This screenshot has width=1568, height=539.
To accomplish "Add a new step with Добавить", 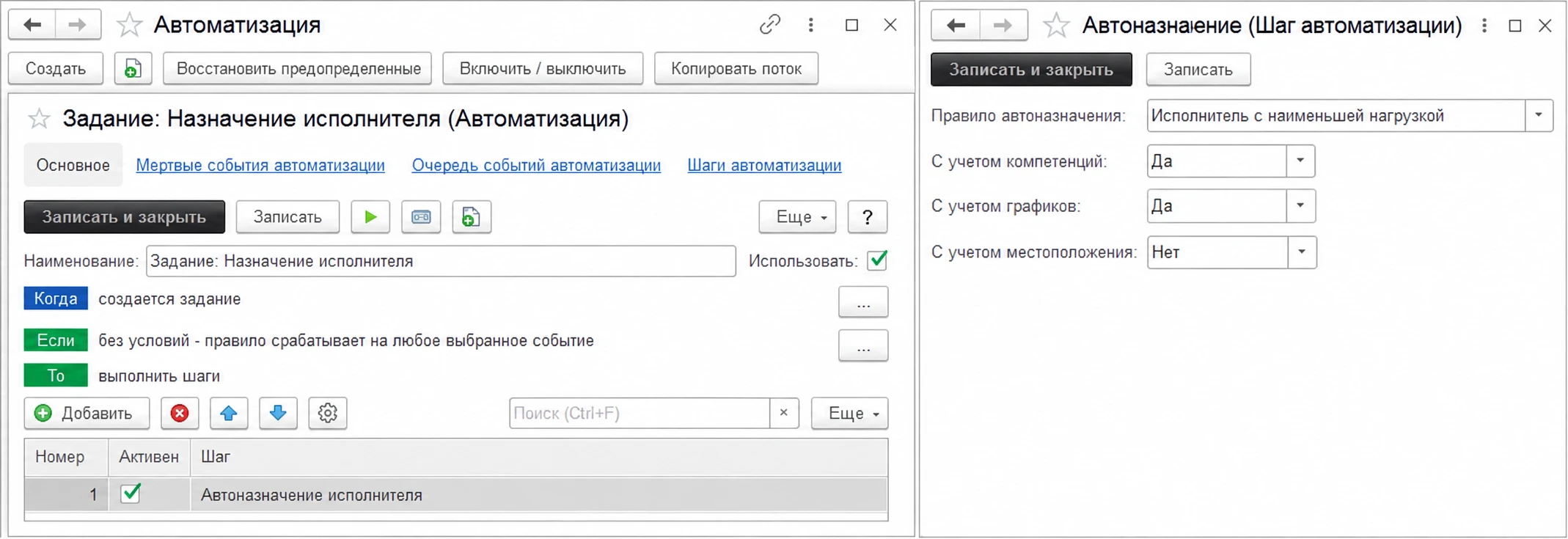I will pos(87,414).
